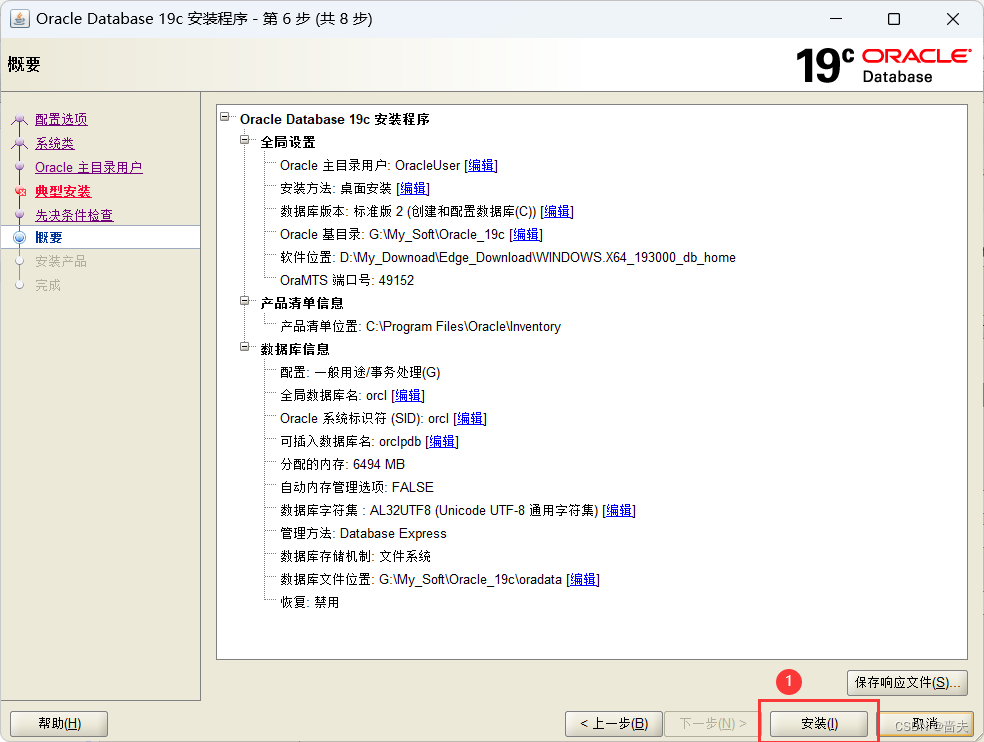984x742 pixels.
Task: Collapse the 全局设置 section
Action: tap(243, 142)
